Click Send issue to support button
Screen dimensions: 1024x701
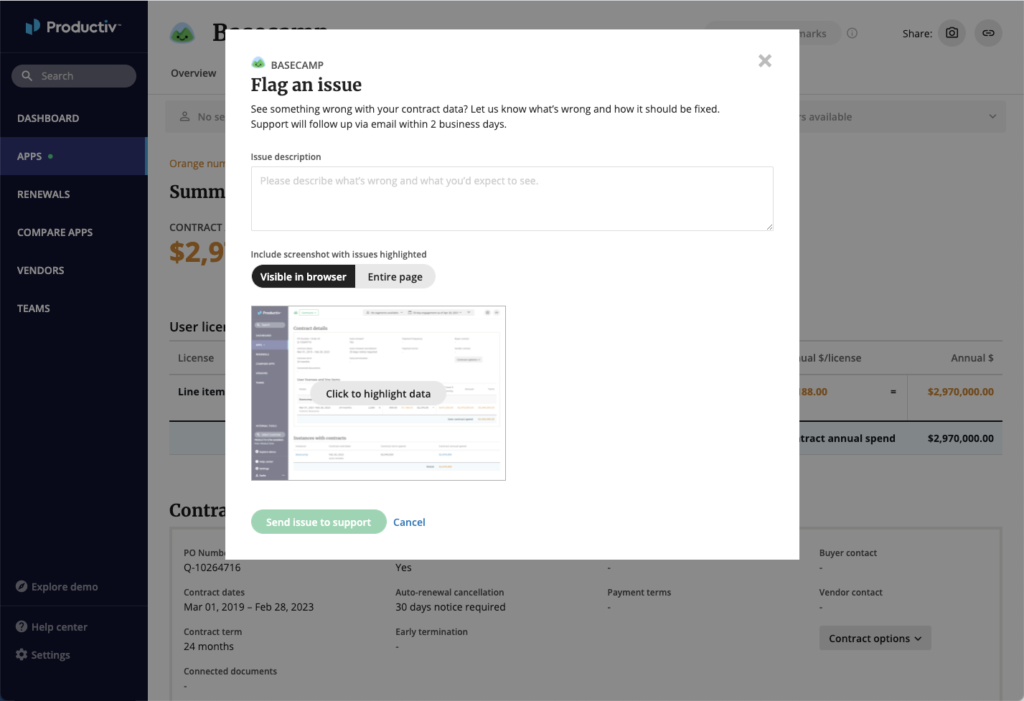click(x=319, y=522)
